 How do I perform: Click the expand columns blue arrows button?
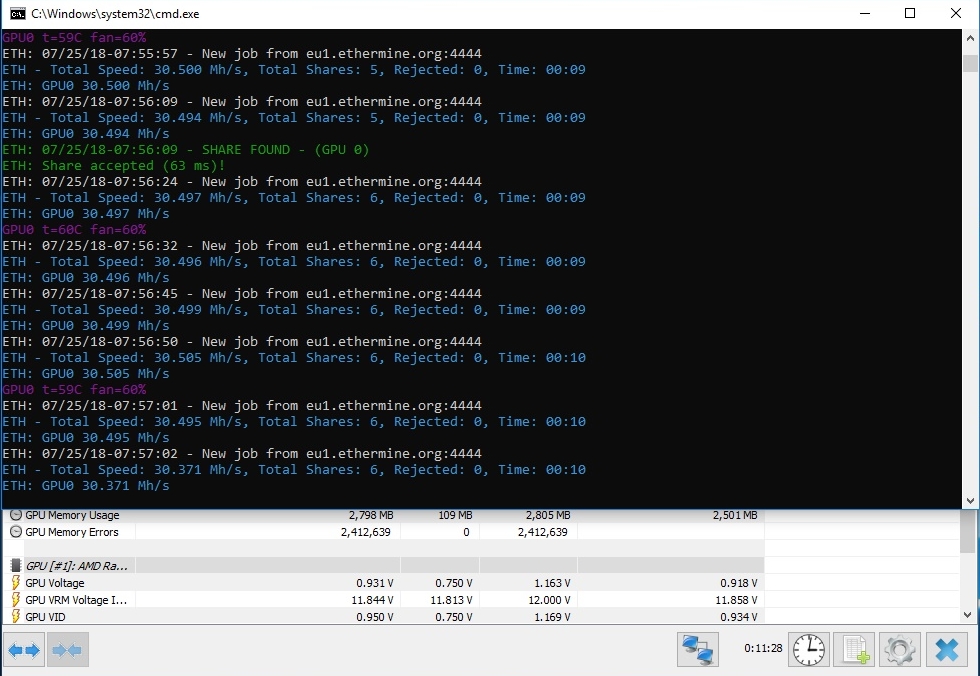point(24,650)
